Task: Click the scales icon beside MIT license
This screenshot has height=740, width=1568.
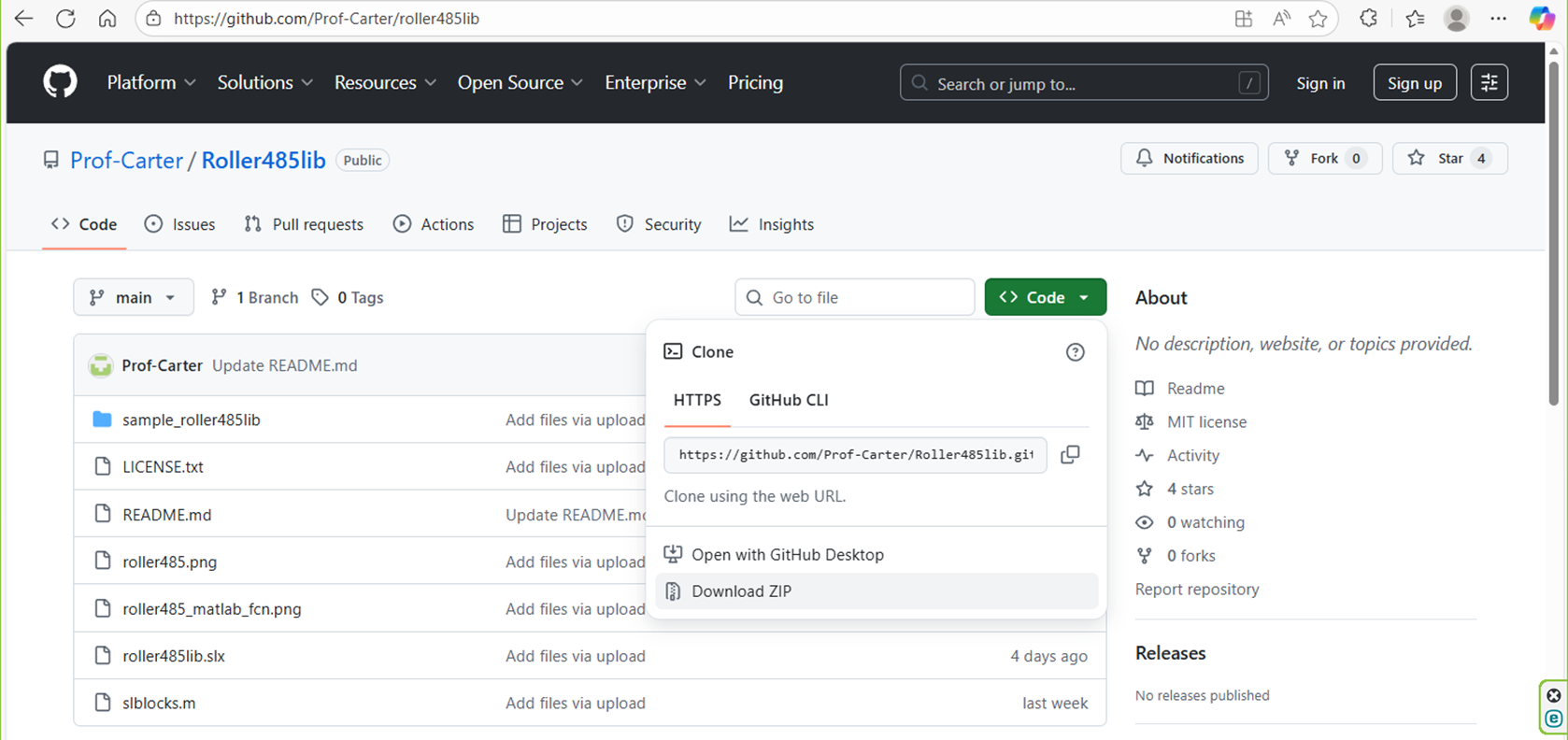Action: [1145, 421]
